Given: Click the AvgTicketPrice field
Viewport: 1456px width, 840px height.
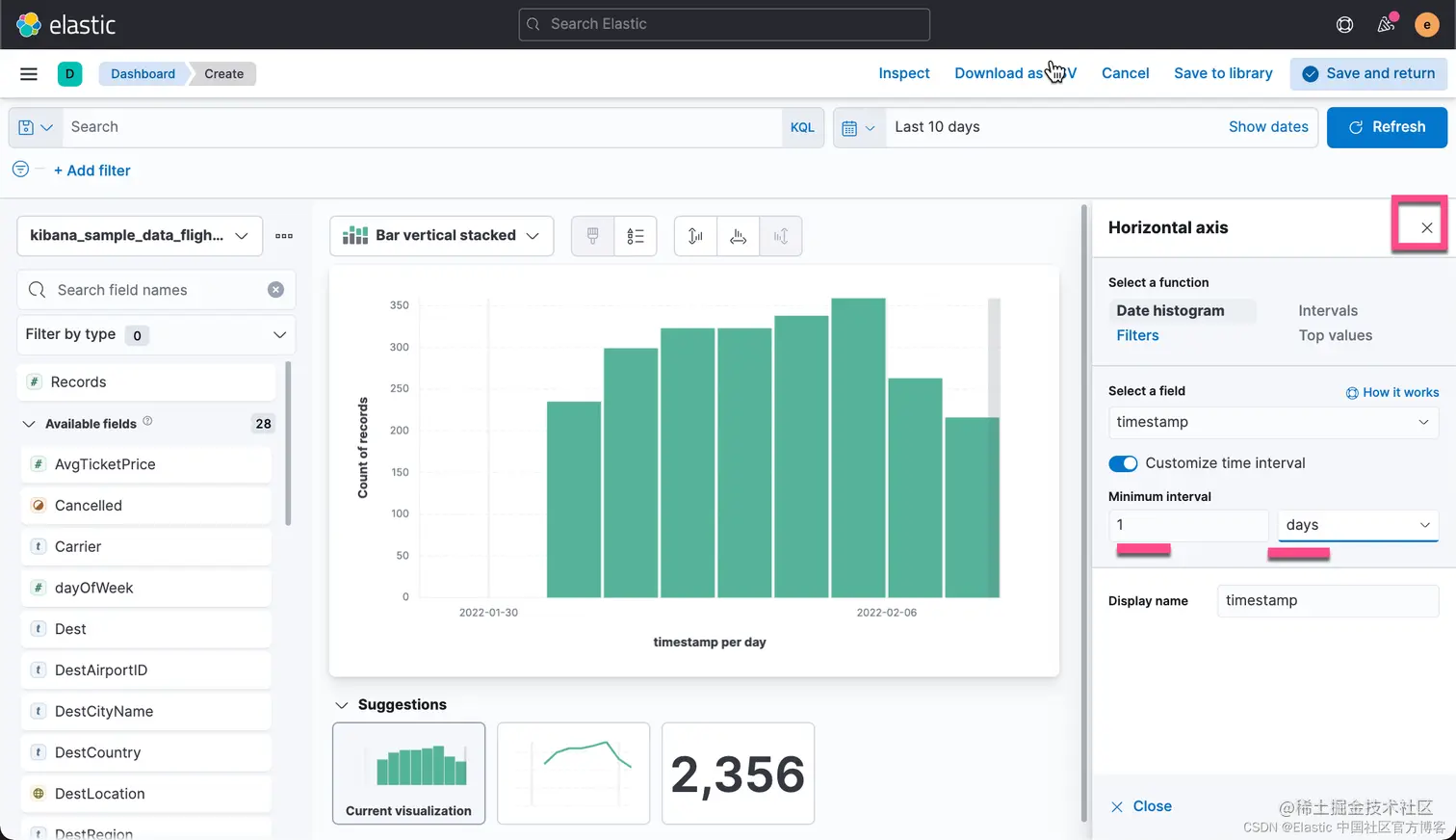Looking at the screenshot, I should pos(145,464).
